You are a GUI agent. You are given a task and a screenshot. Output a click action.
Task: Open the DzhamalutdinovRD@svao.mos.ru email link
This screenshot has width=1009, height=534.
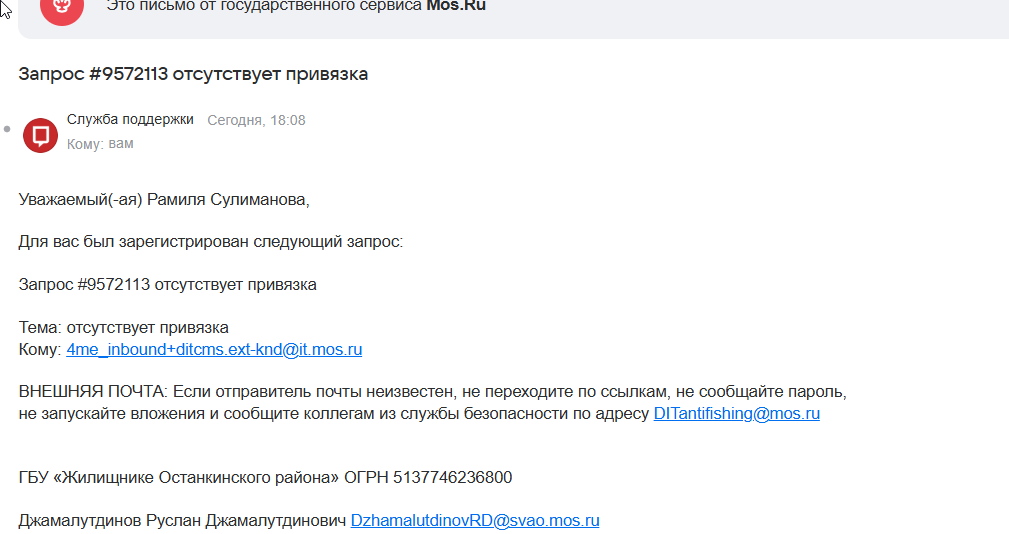475,520
